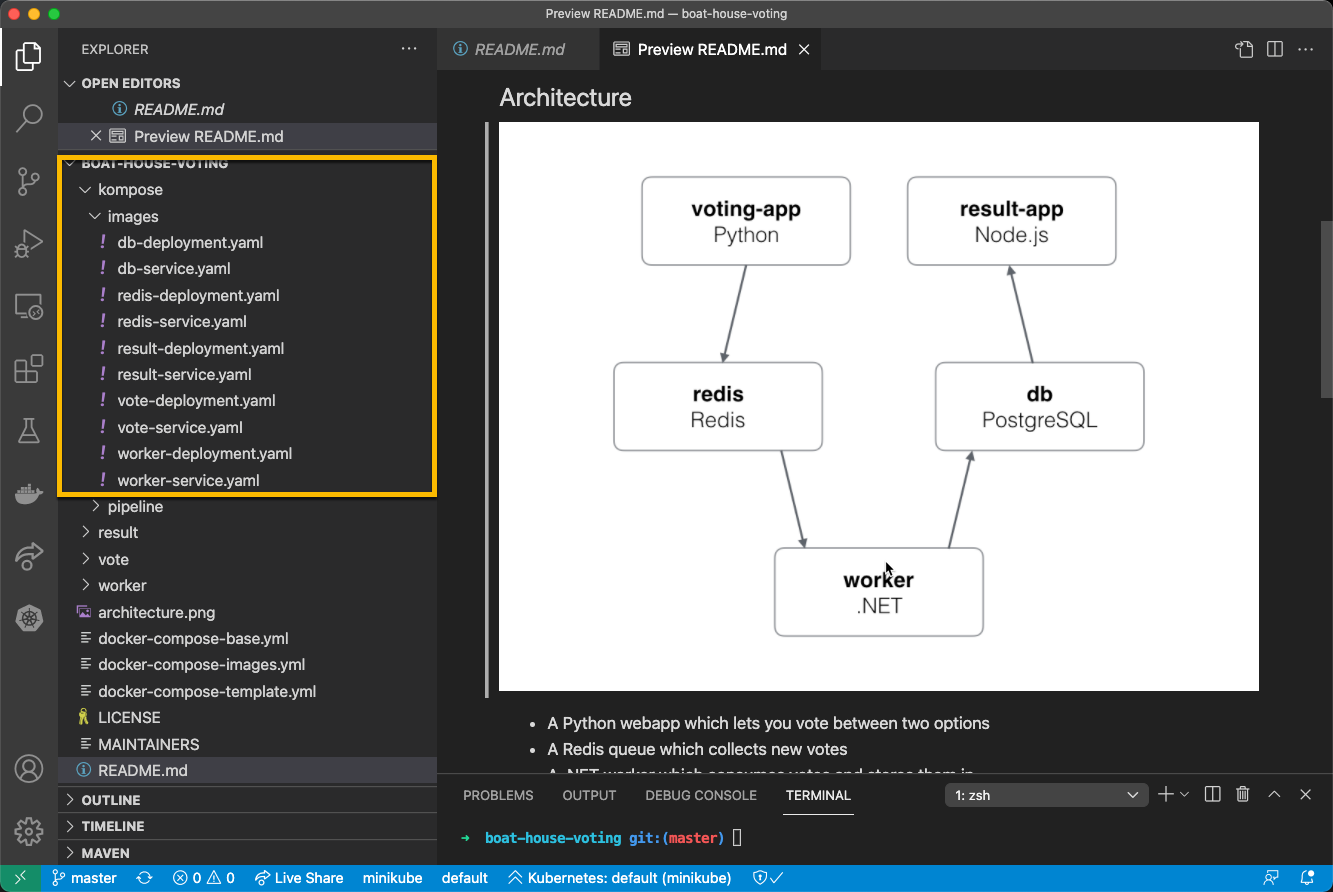Kill terminal with trash icon

coord(1243,795)
